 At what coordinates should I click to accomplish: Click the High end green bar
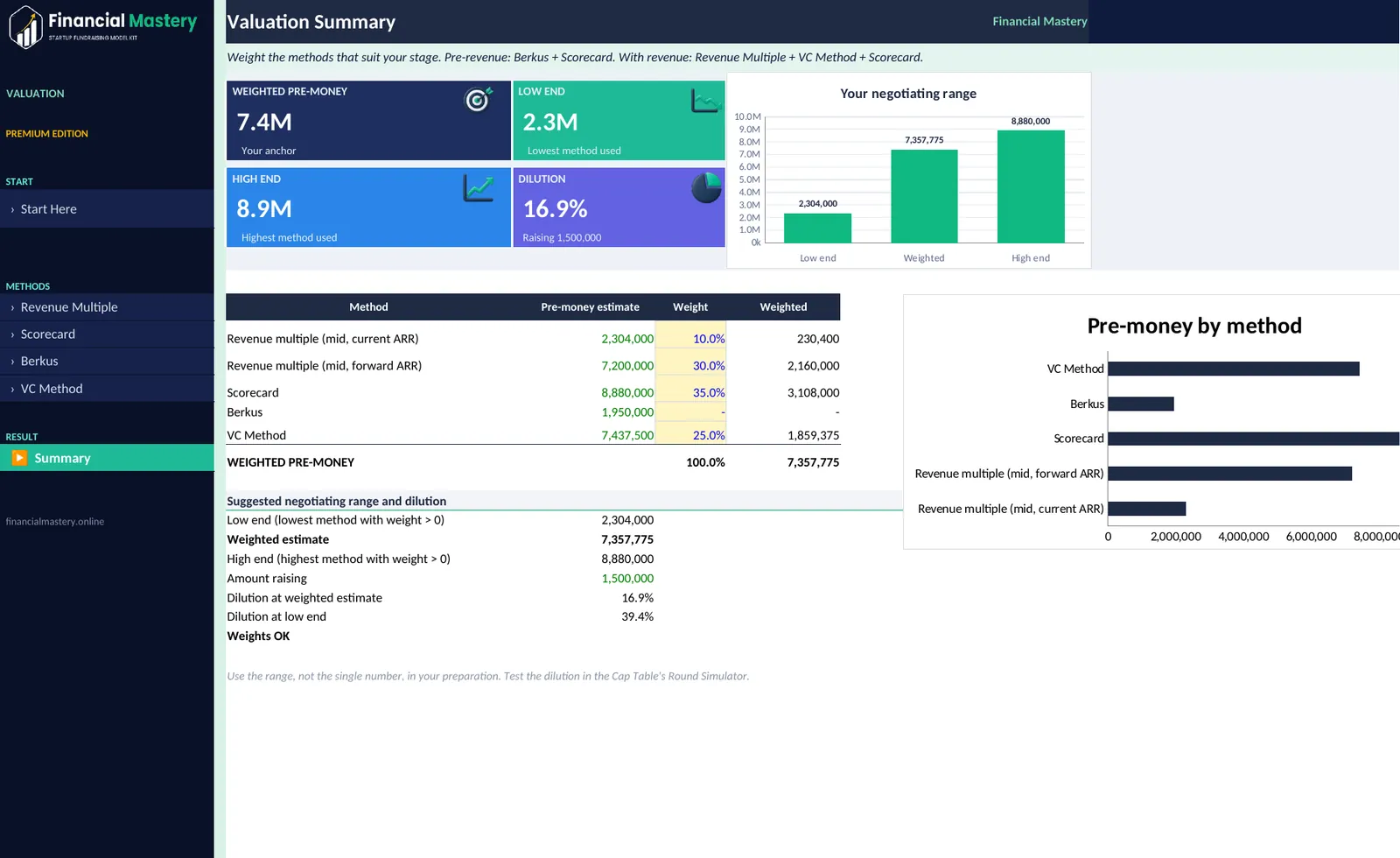[x=1031, y=186]
